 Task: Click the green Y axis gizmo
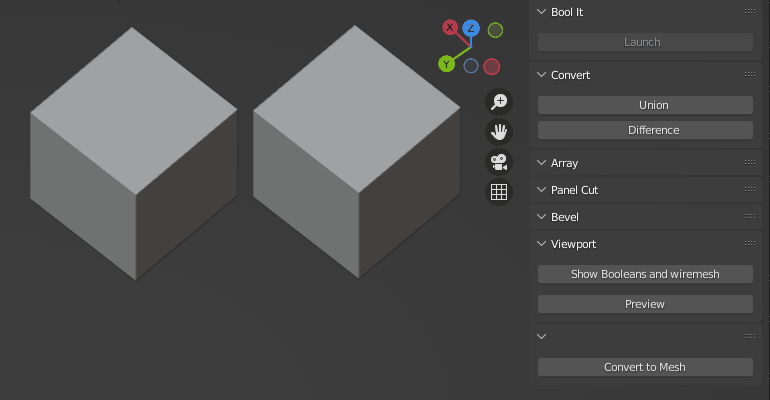(x=446, y=64)
